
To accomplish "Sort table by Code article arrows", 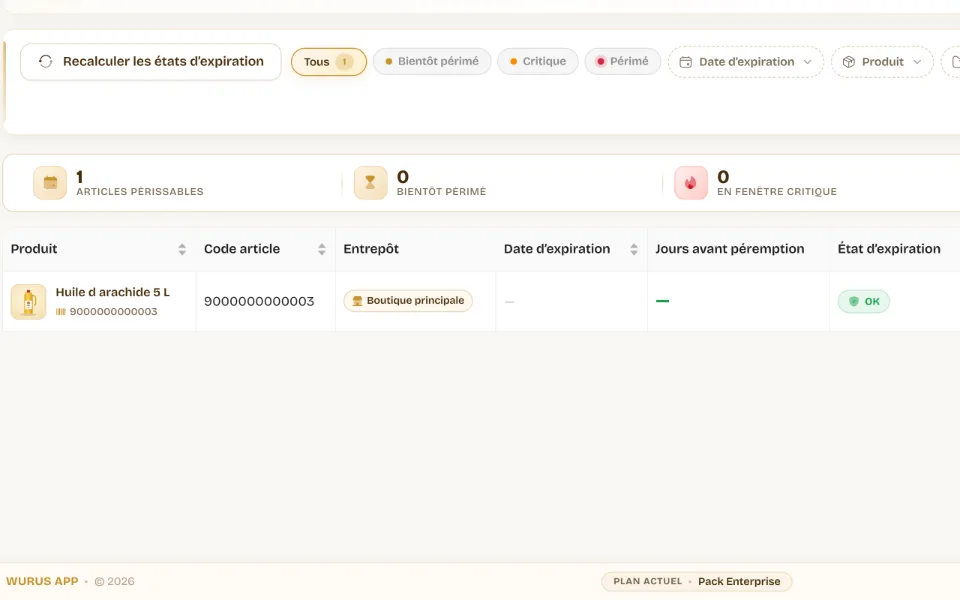I will coord(321,249).
